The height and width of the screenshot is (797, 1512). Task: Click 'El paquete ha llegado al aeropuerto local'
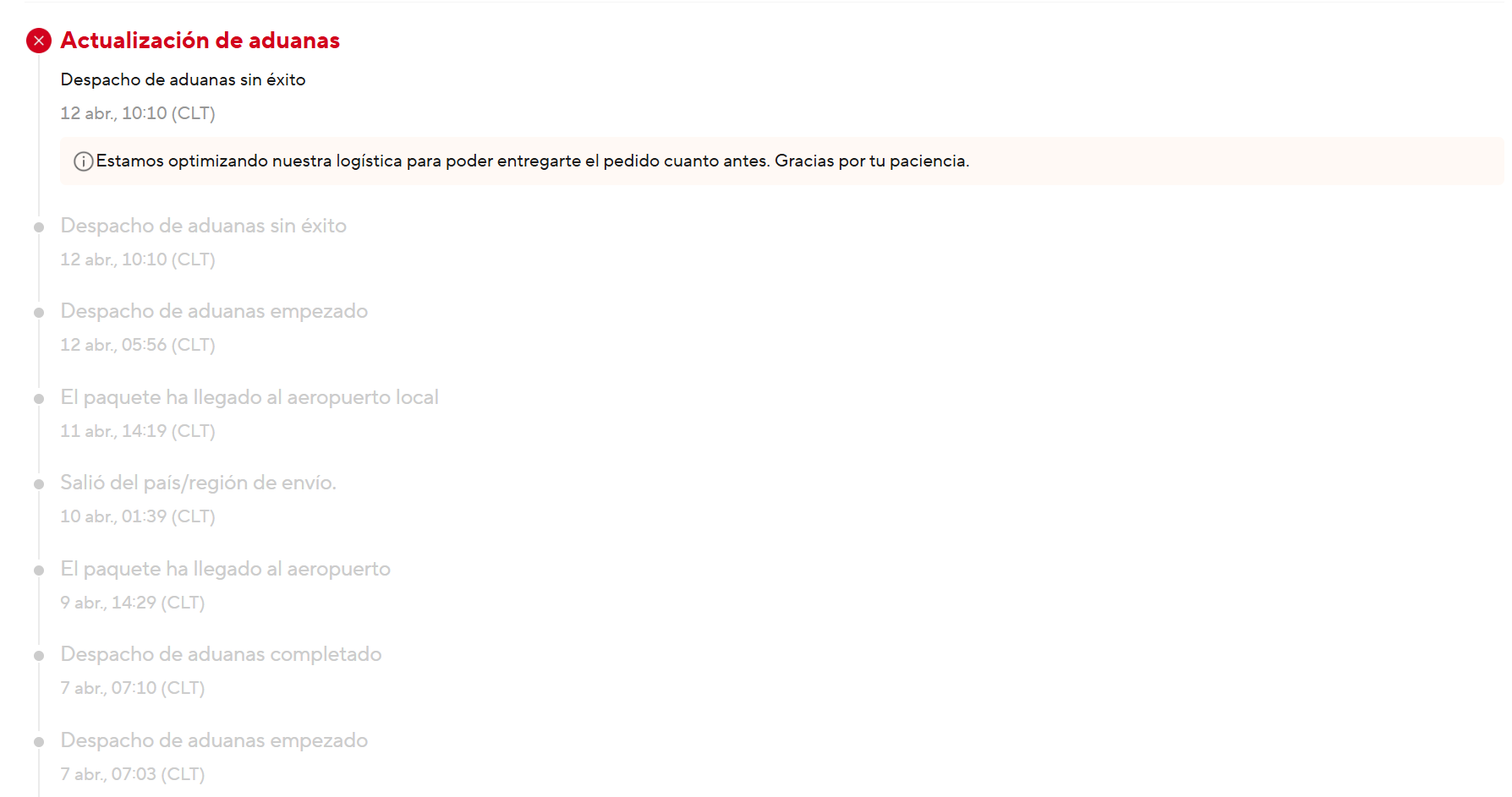(249, 397)
